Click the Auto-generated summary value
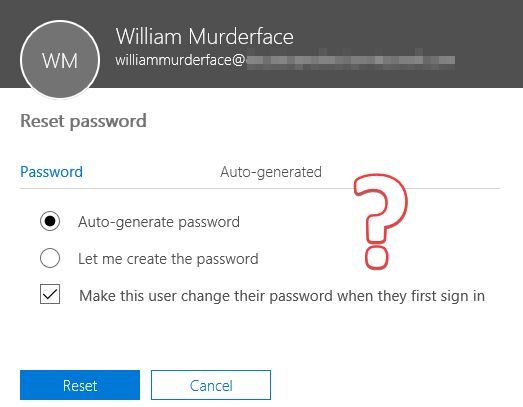Image resolution: width=523 pixels, height=407 pixels. tap(271, 172)
